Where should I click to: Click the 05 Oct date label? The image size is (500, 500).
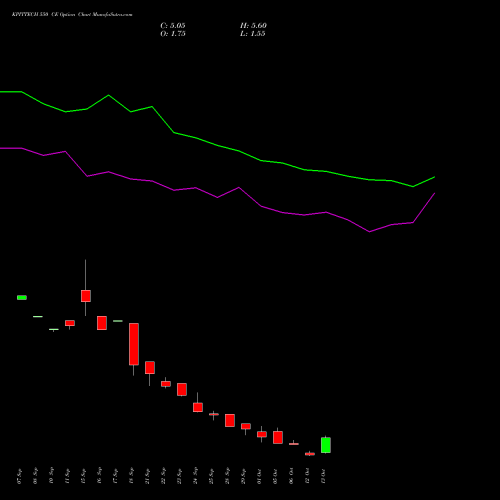[275, 476]
